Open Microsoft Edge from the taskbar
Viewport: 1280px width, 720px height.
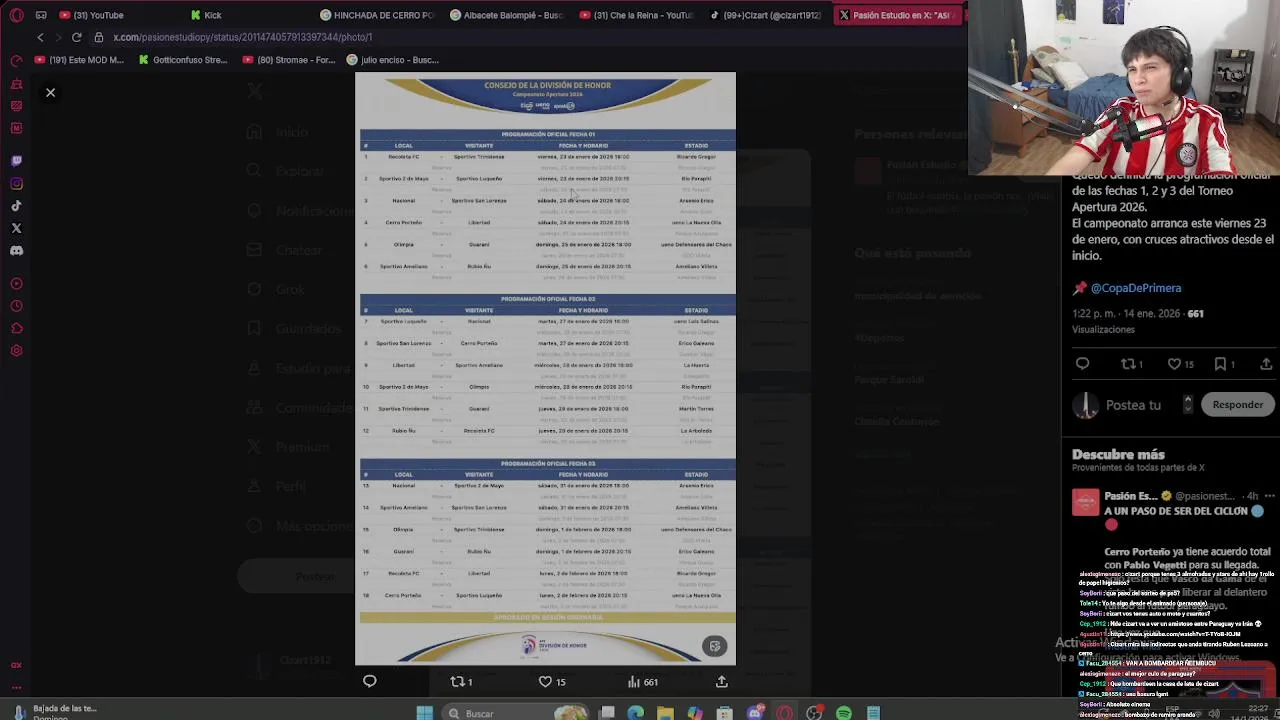pos(636,713)
